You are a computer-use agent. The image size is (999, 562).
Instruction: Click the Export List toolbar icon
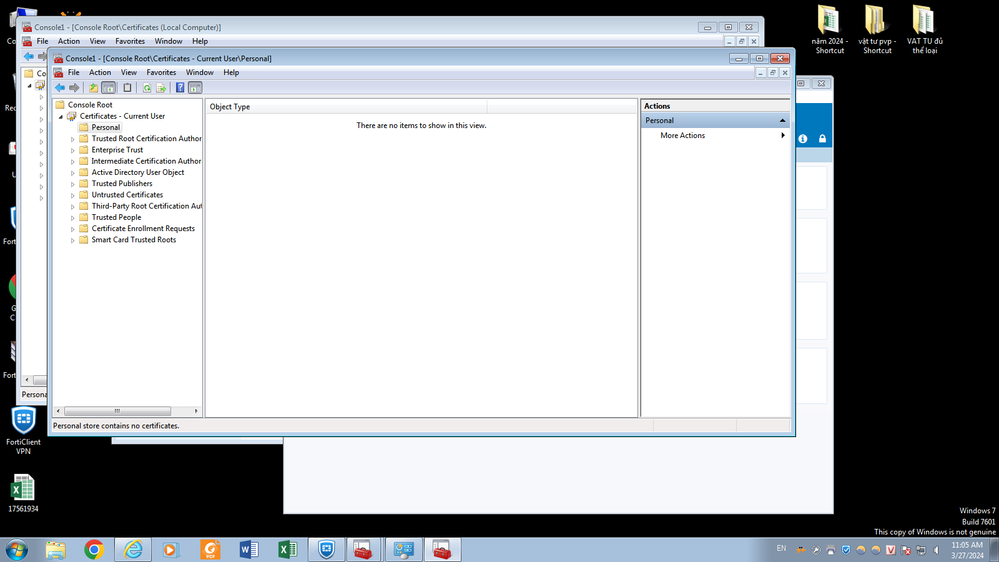pos(161,88)
